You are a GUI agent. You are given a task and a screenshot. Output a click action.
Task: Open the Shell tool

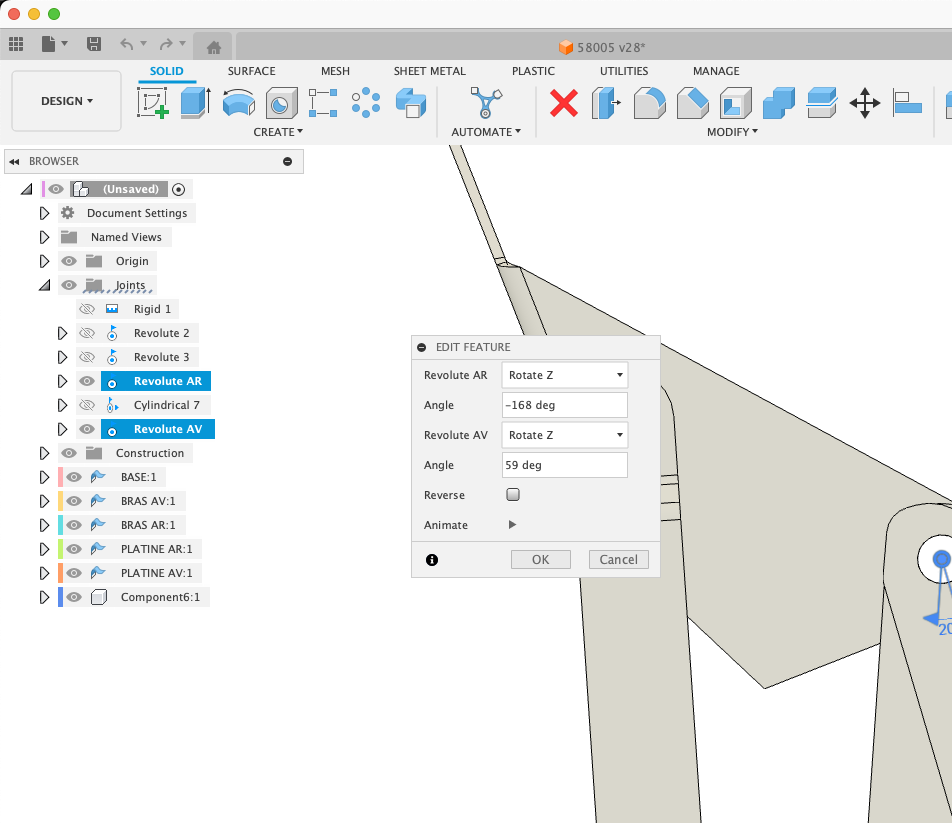(736, 103)
